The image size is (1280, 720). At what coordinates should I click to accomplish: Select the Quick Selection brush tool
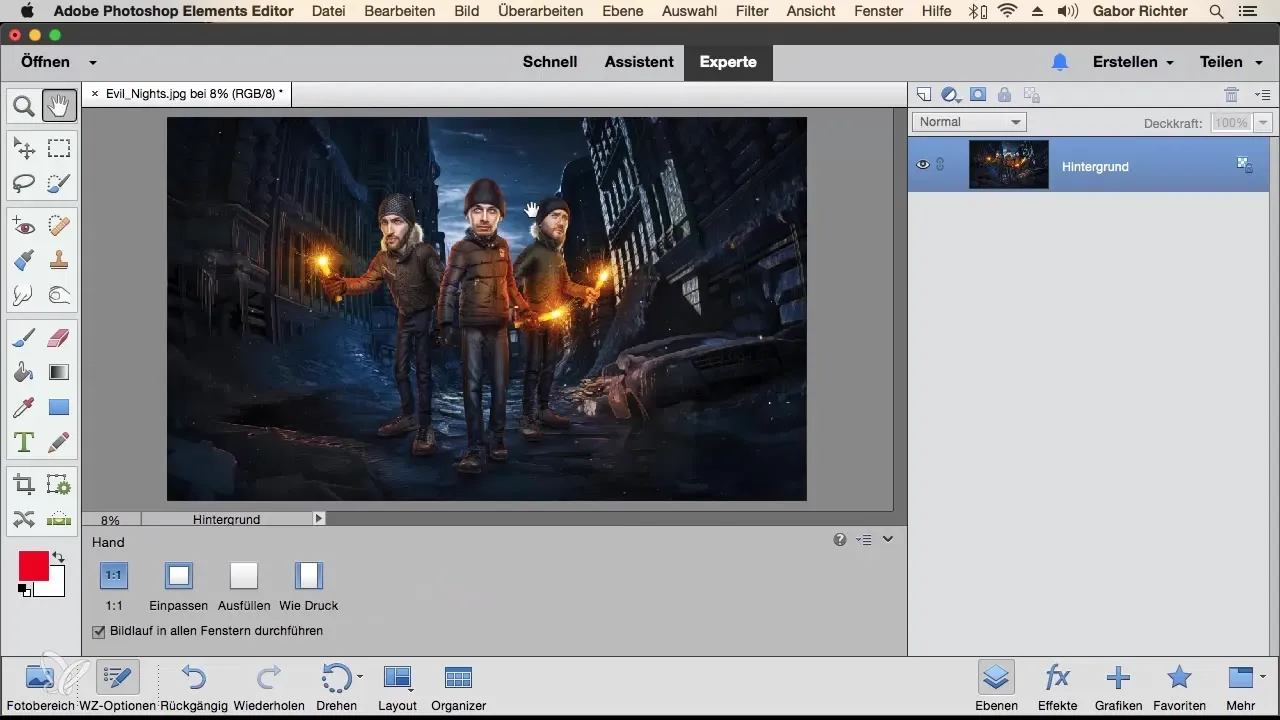[59, 183]
